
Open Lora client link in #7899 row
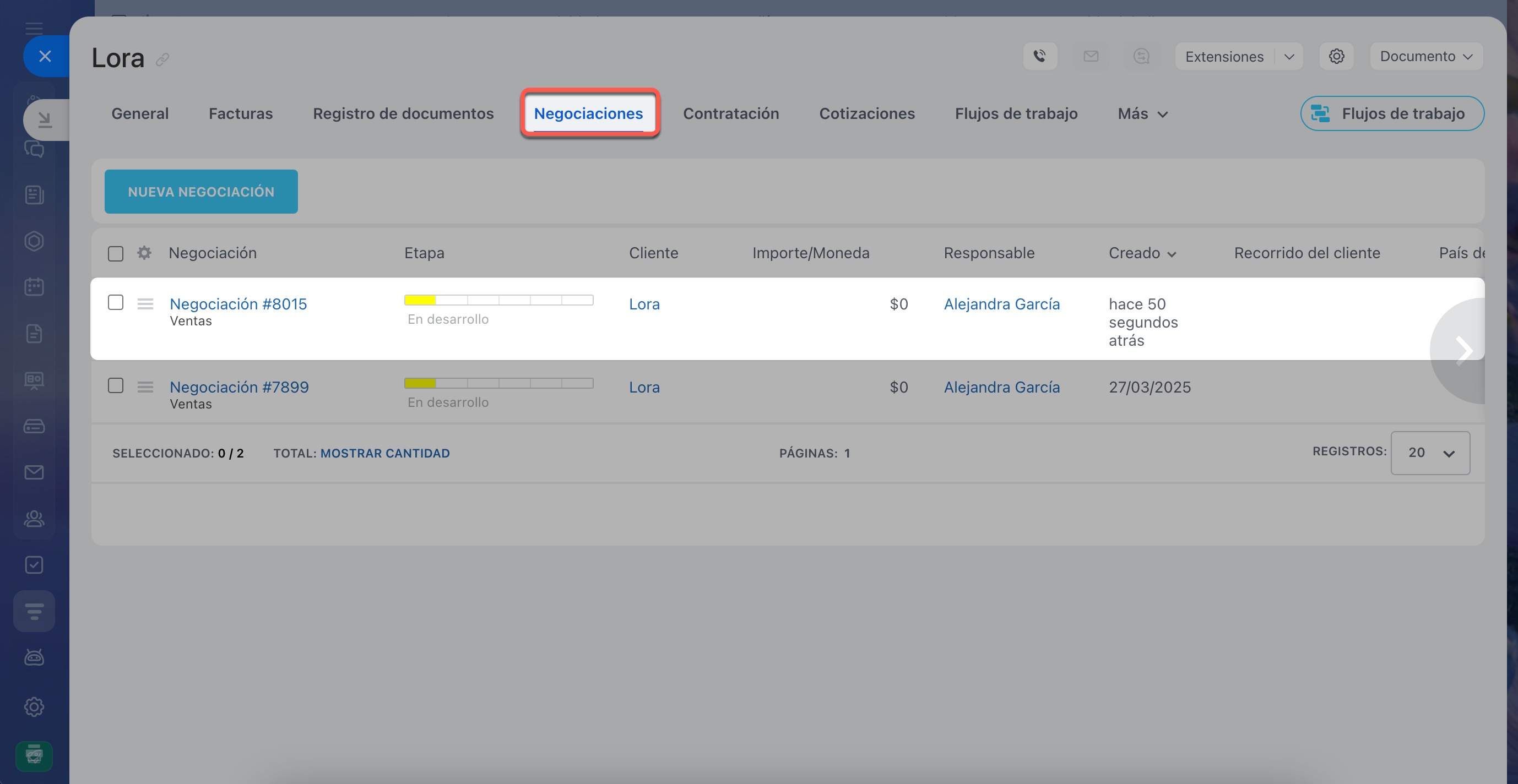click(644, 387)
